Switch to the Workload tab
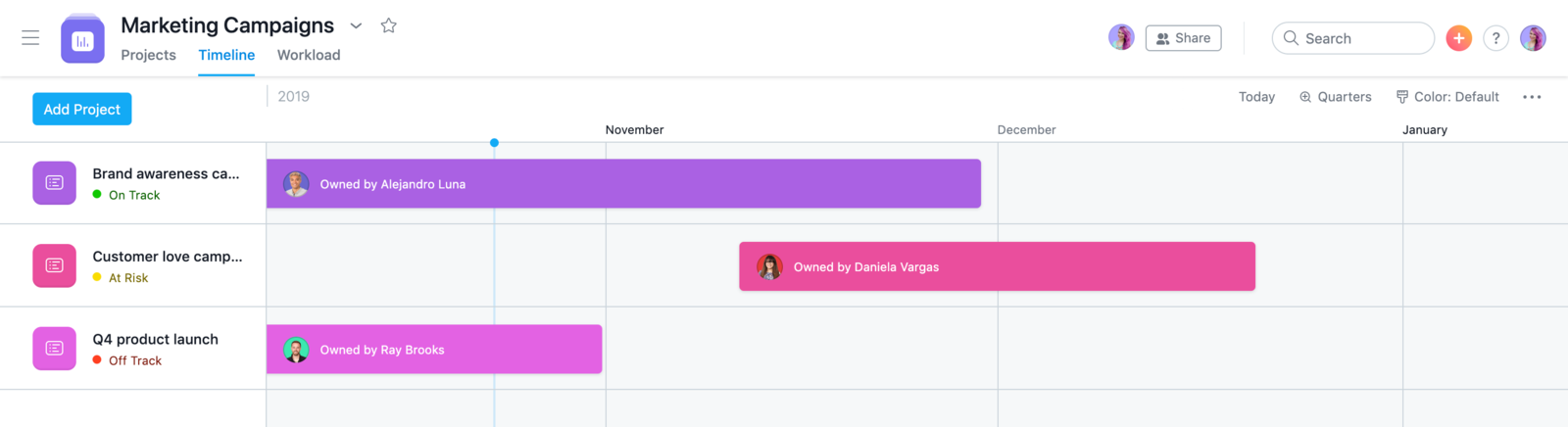The height and width of the screenshot is (427, 1568). coord(309,55)
